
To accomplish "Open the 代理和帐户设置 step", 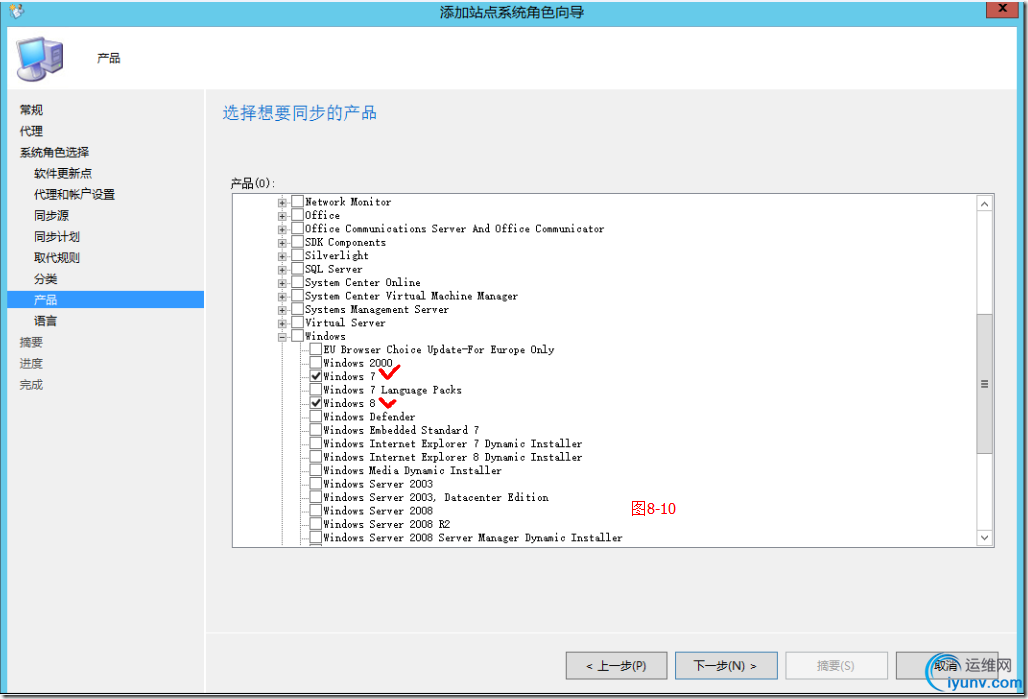I will coord(74,194).
